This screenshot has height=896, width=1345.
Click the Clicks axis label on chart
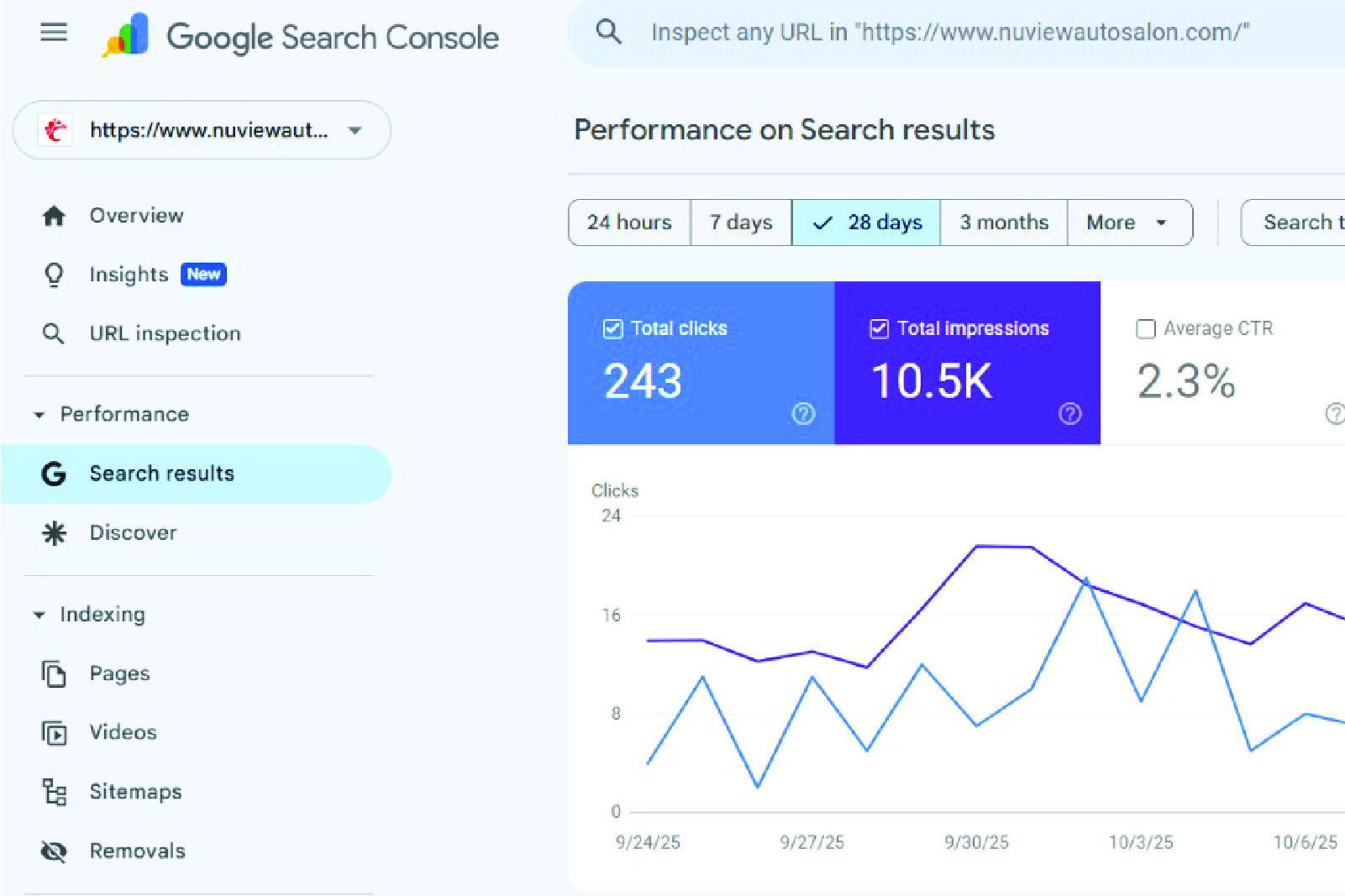click(615, 490)
